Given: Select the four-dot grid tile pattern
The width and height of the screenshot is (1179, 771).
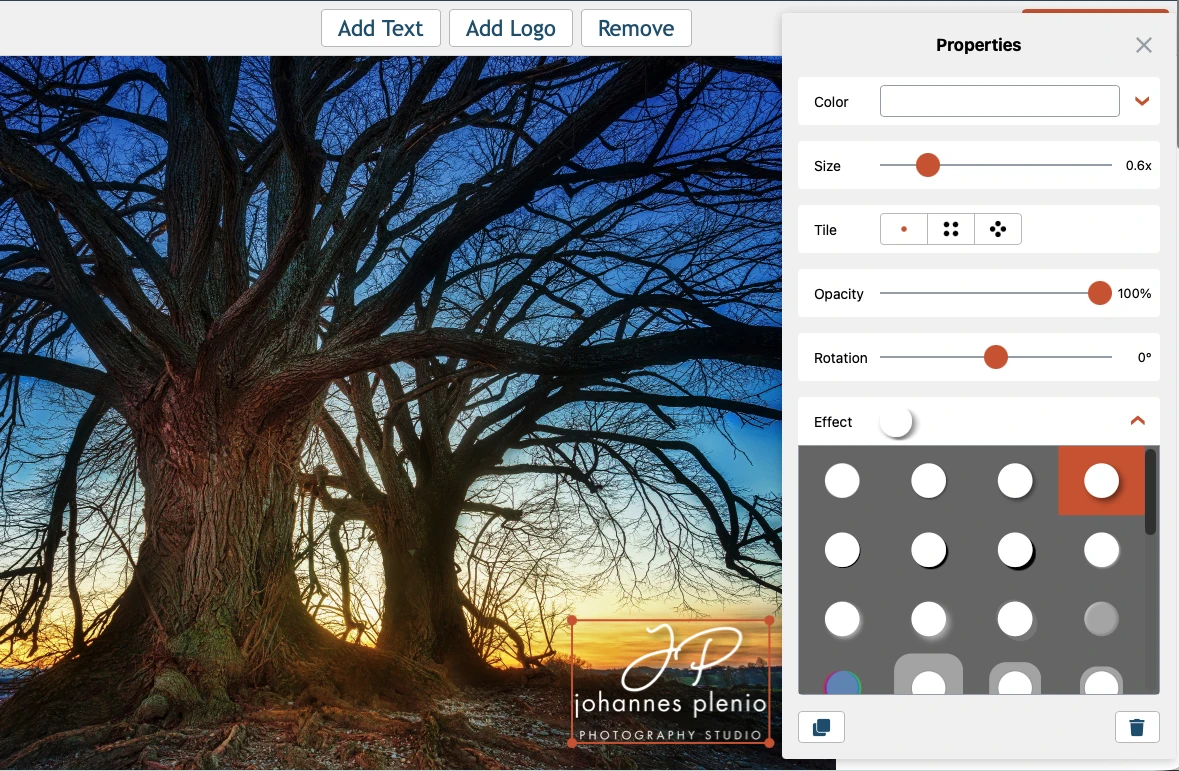Looking at the screenshot, I should pyautogui.click(x=950, y=228).
